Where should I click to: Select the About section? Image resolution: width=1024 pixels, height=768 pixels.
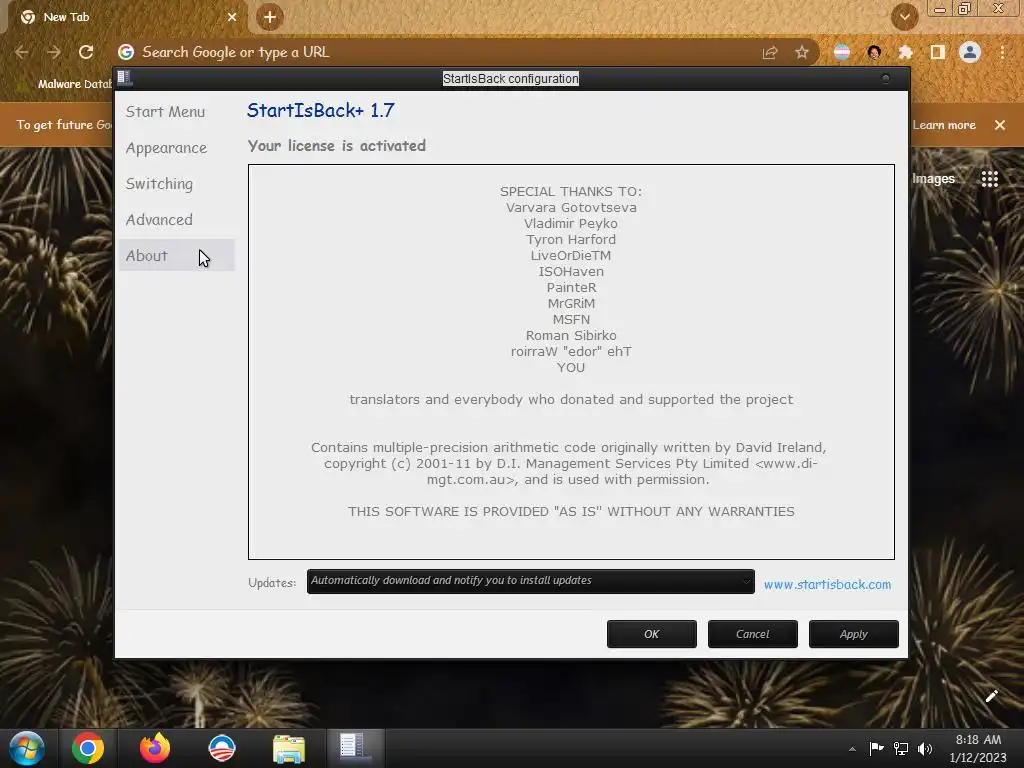pos(176,255)
